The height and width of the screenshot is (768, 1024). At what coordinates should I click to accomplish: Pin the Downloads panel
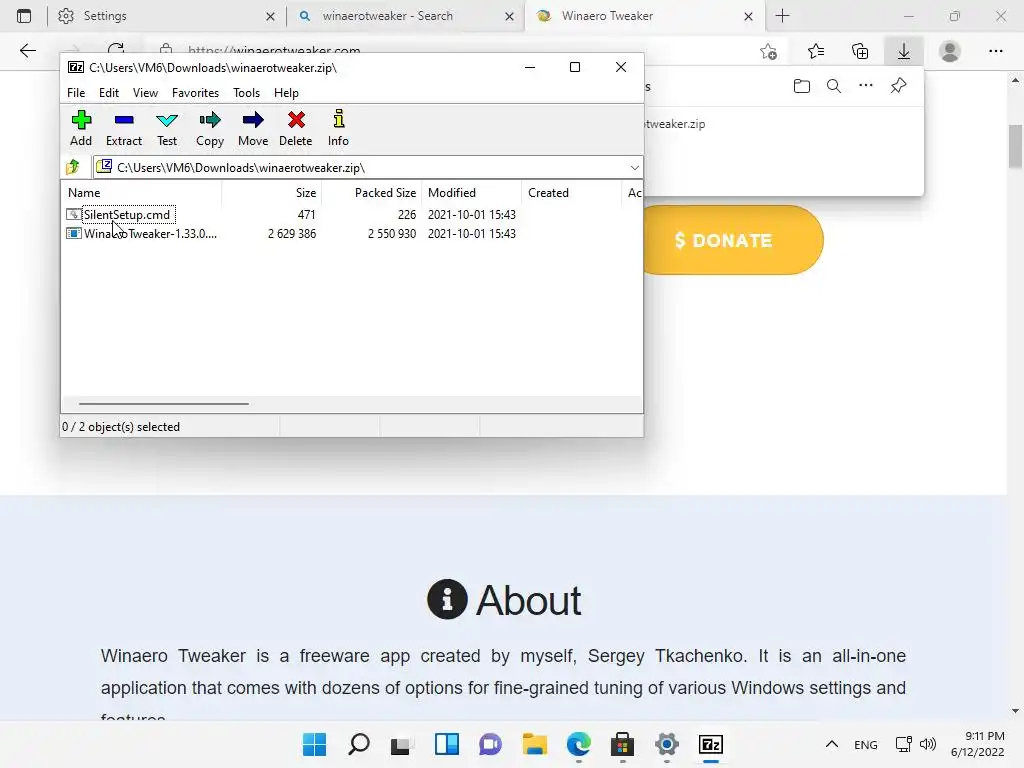pos(899,86)
